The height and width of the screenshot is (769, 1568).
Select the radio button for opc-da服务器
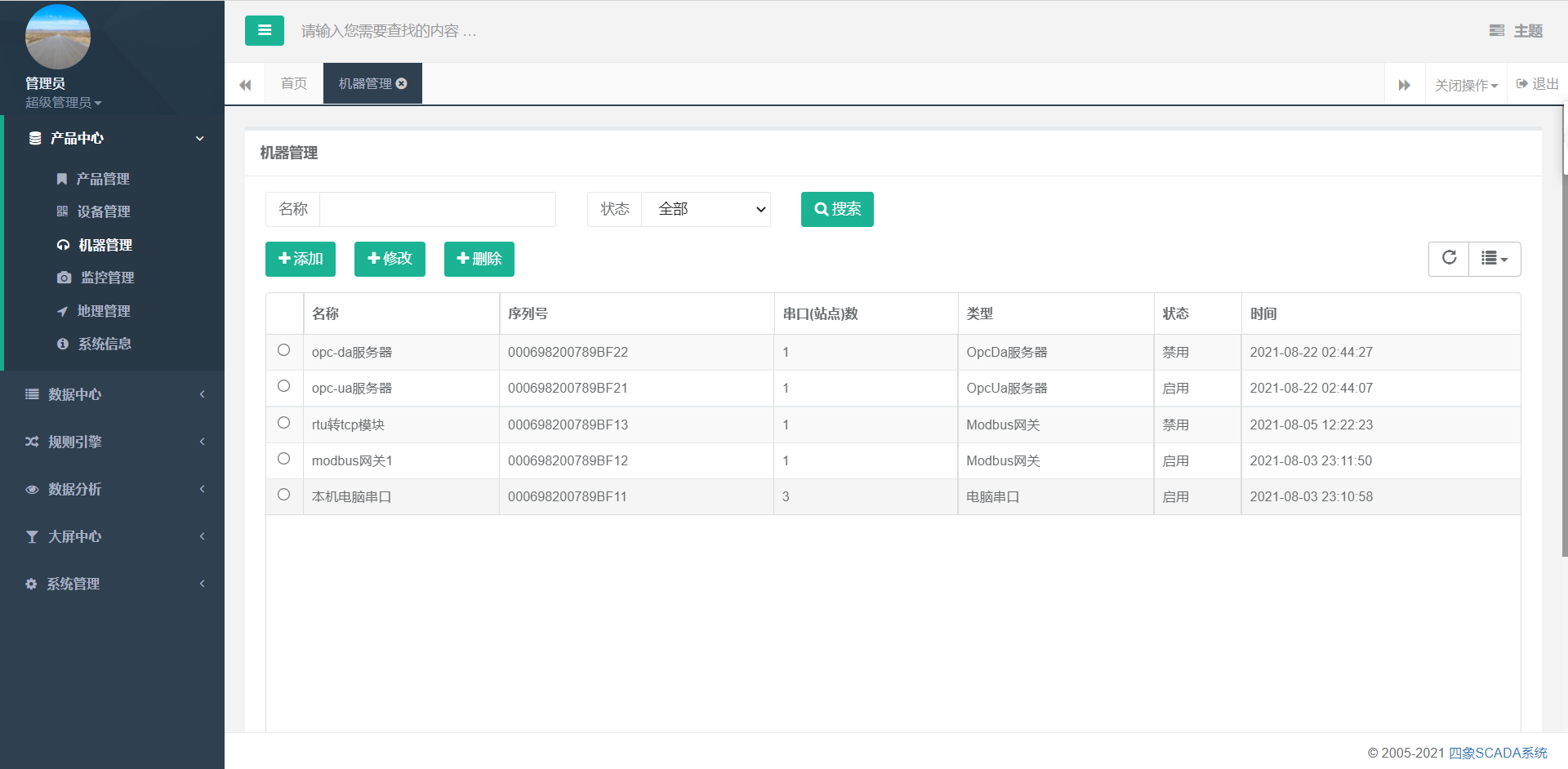283,350
